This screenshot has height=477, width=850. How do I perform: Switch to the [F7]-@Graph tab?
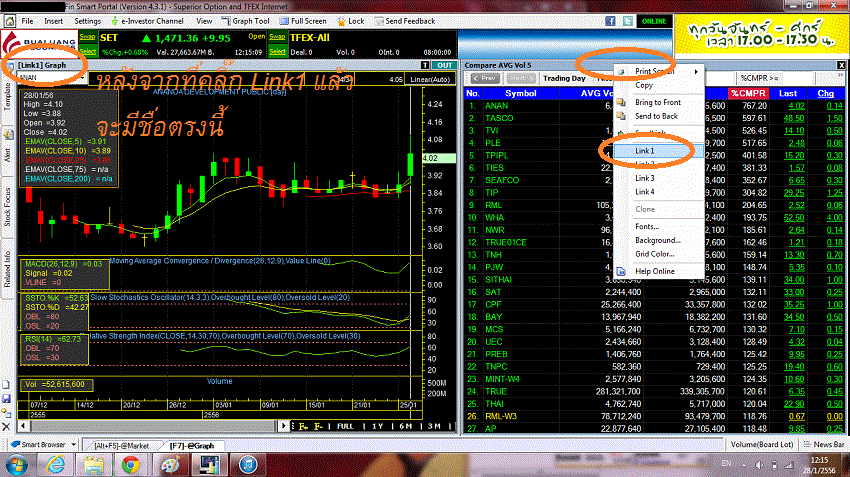pos(192,446)
